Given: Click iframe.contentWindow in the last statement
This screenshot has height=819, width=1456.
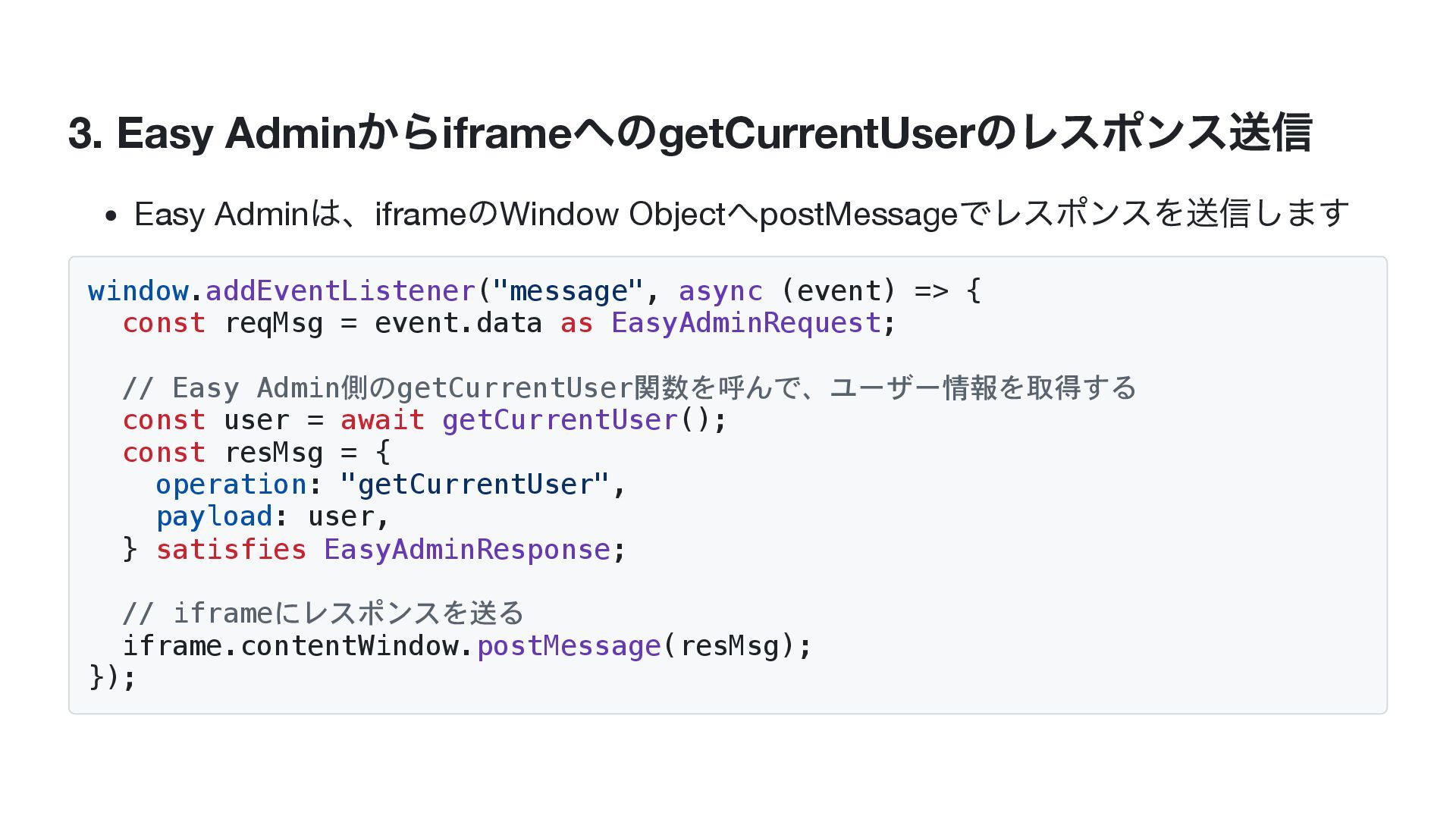Looking at the screenshot, I should pos(298,646).
